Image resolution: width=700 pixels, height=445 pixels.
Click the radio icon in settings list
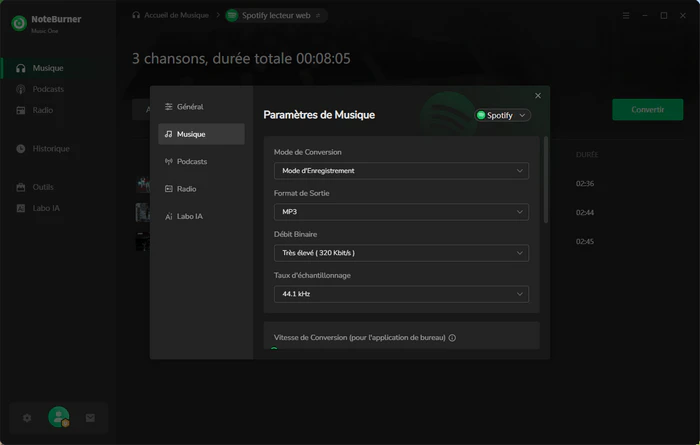[168, 189]
